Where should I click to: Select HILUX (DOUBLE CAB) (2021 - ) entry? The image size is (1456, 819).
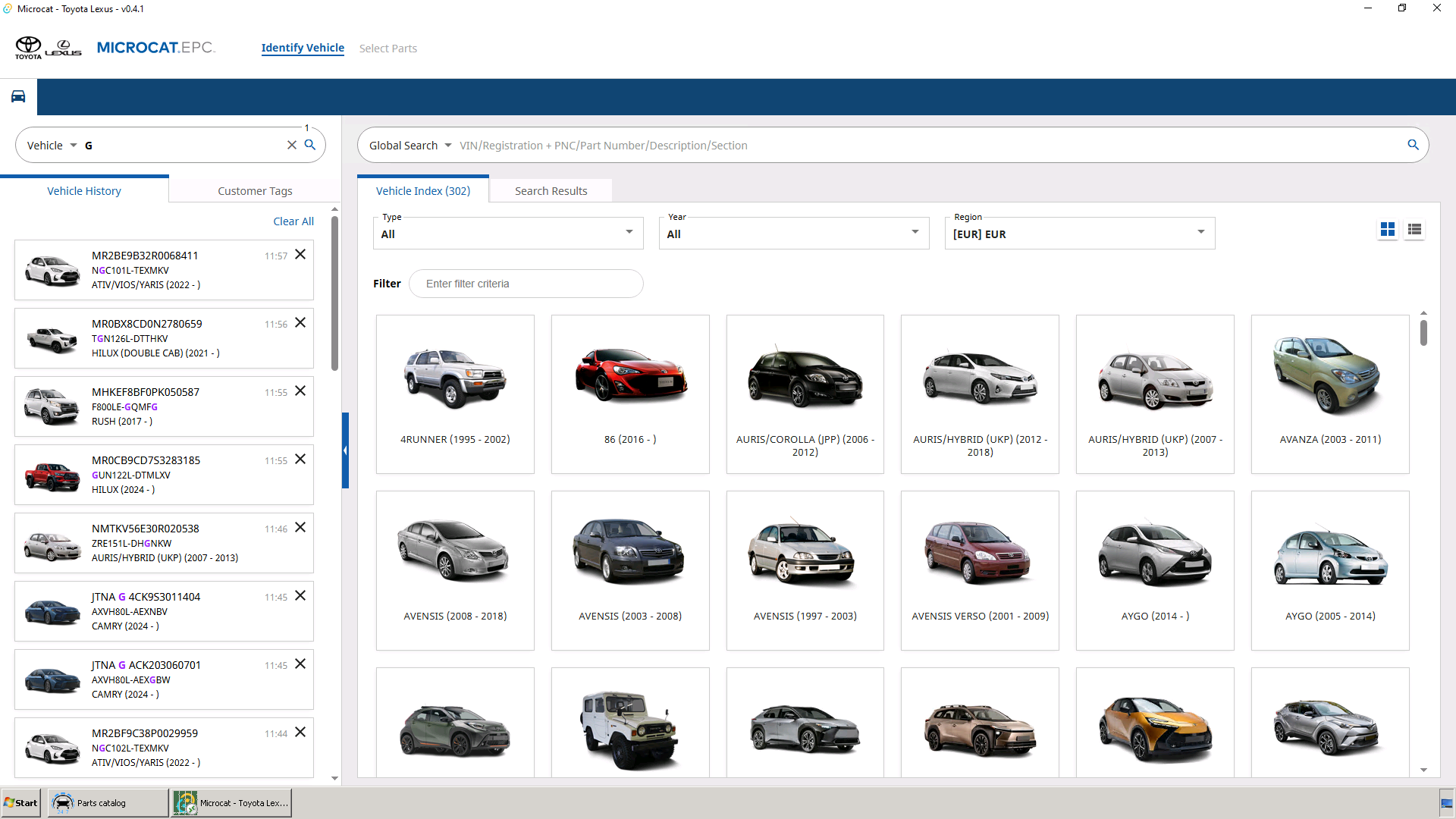[x=164, y=338]
